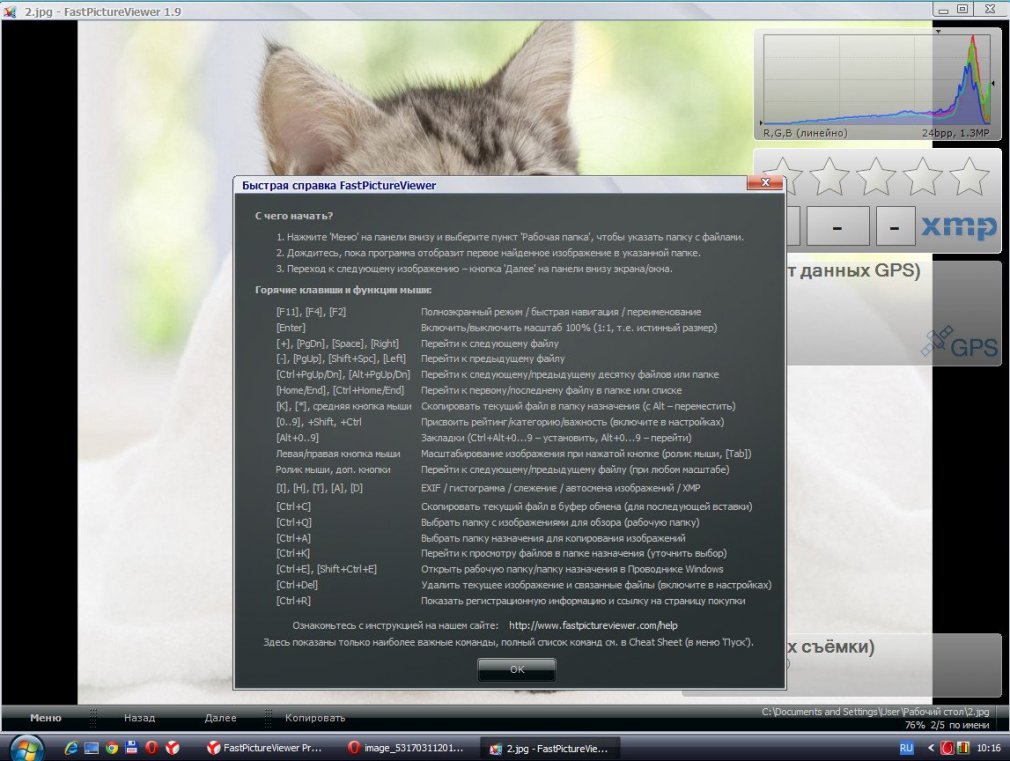Switch to the FastPictureViewer Pr... taskbar window

[x=264, y=748]
